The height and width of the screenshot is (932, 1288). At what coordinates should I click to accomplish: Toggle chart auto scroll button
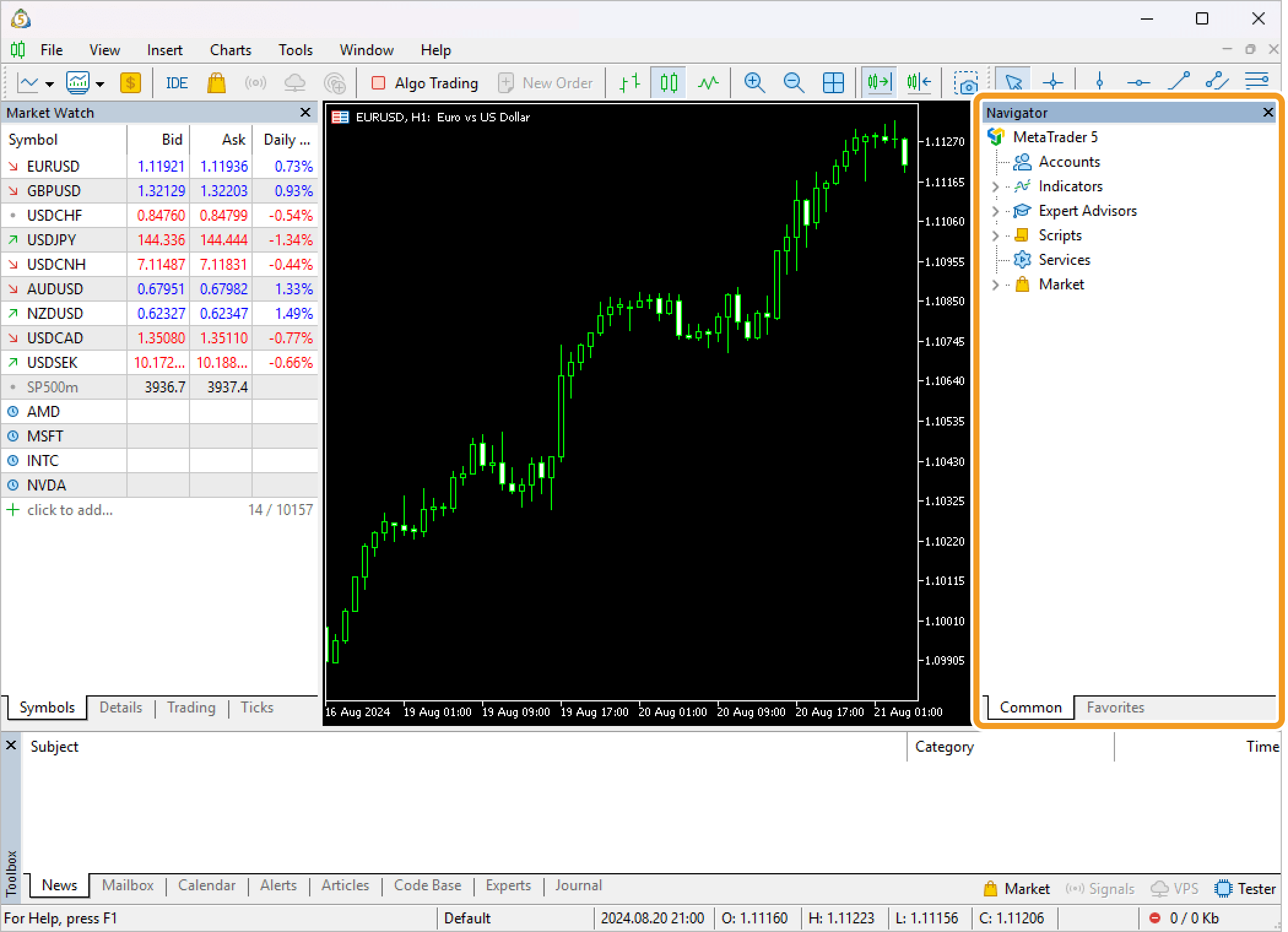click(x=878, y=82)
